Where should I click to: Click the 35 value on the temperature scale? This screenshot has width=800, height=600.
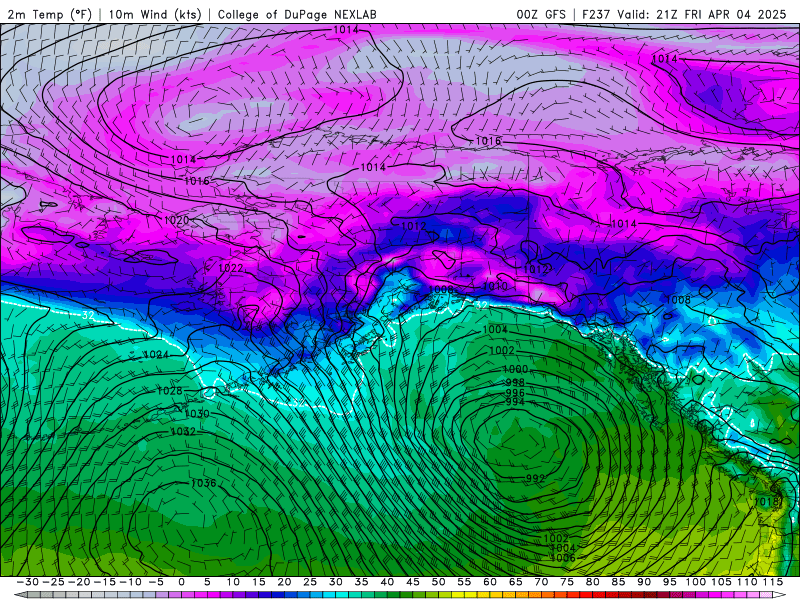click(x=361, y=582)
